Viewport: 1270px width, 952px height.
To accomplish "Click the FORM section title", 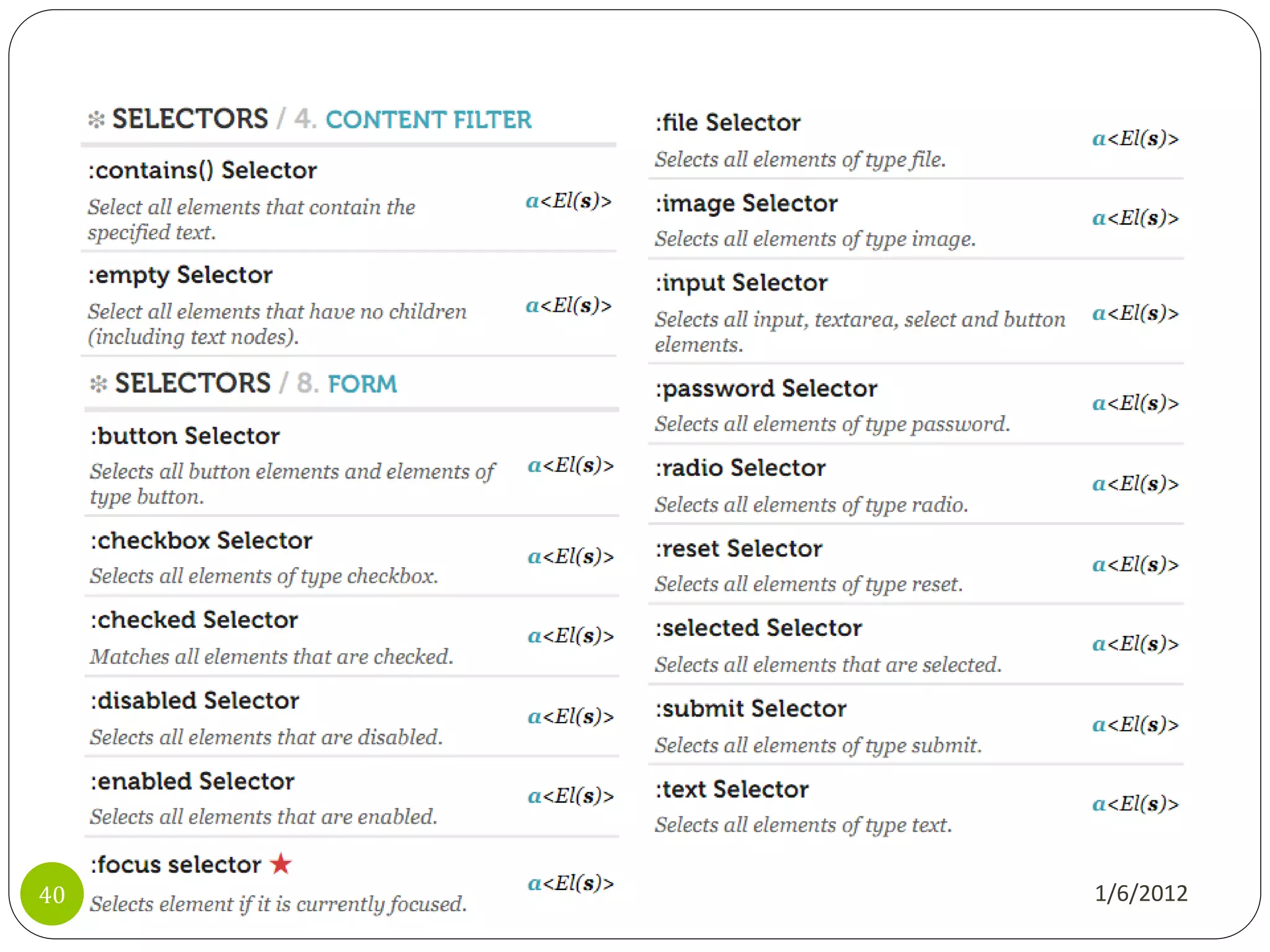I will (x=362, y=384).
